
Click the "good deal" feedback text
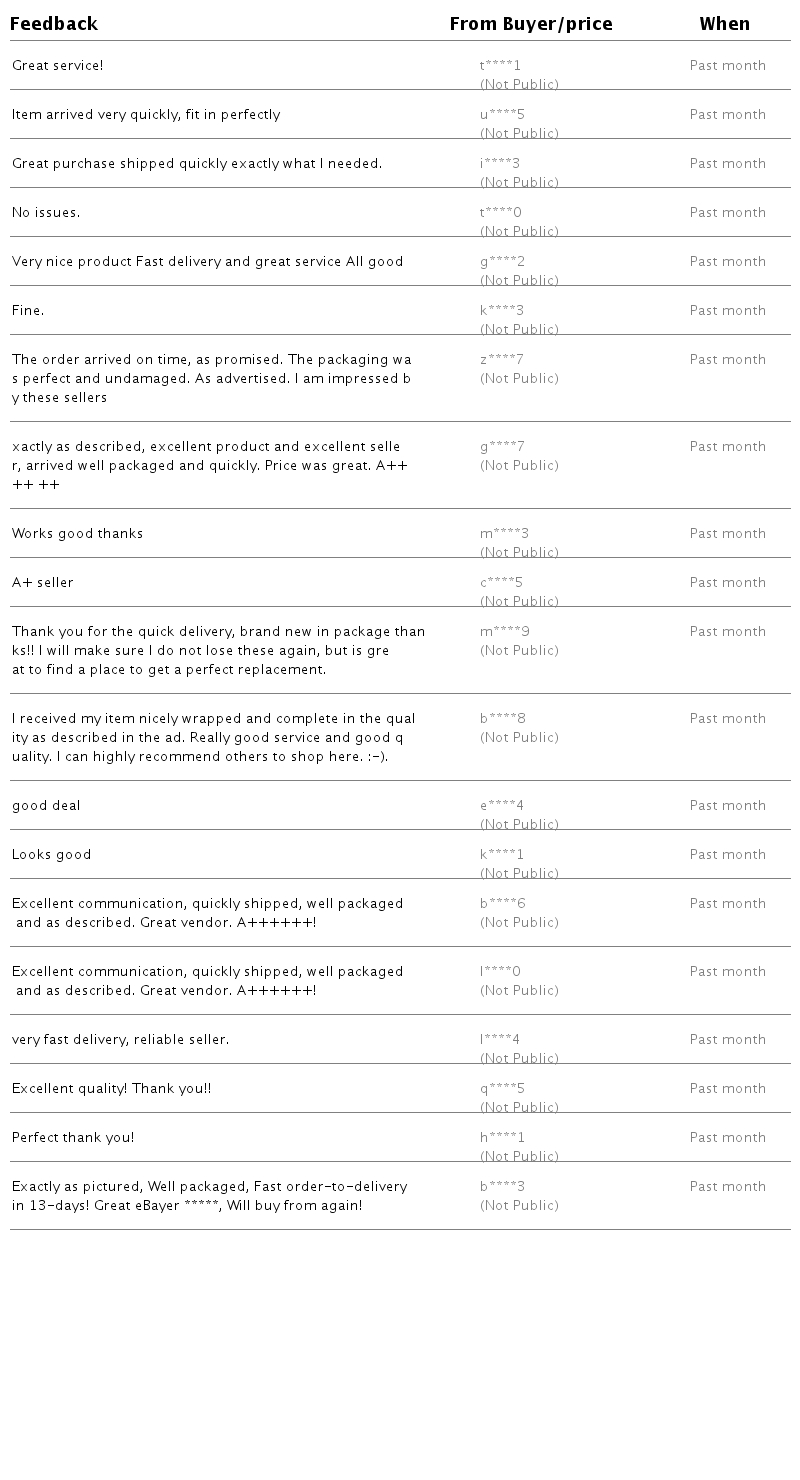click(46, 806)
